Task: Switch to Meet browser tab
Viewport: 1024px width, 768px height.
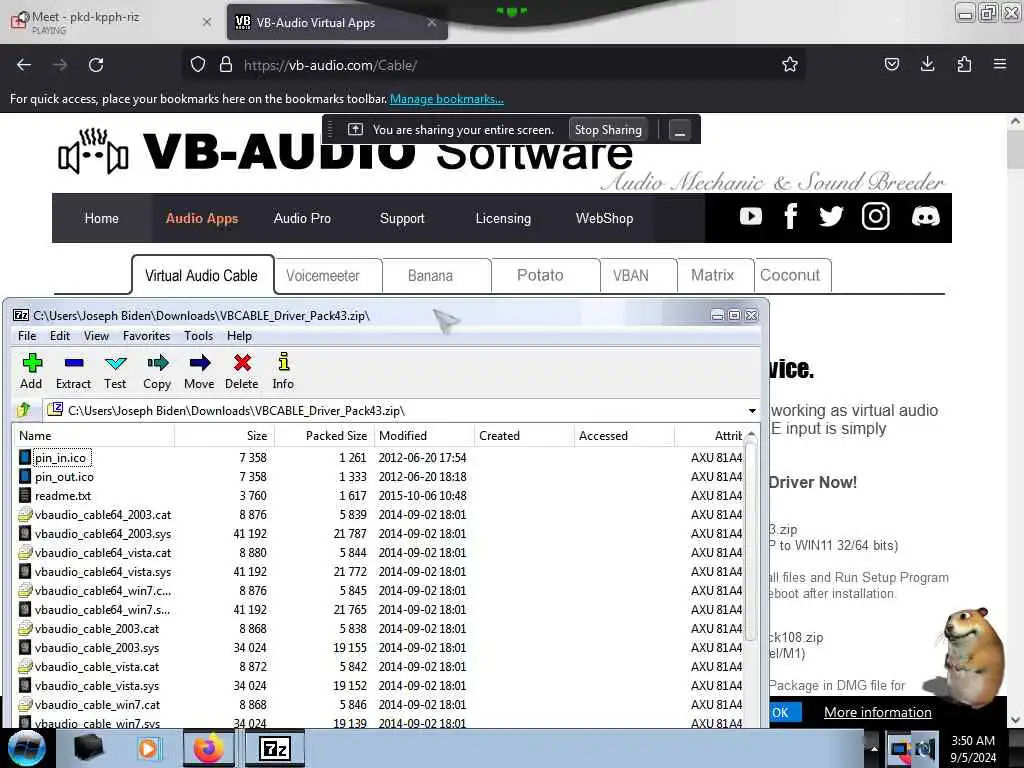Action: click(111, 22)
